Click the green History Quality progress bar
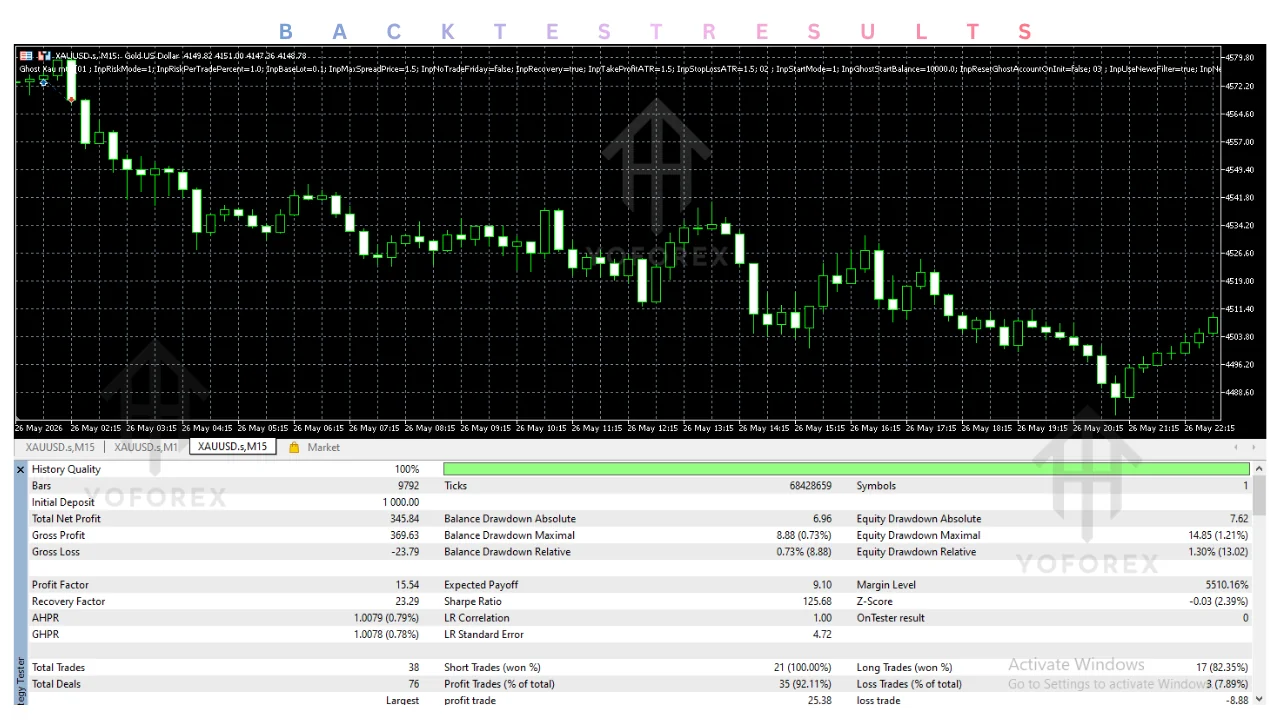1280x720 pixels. click(846, 469)
